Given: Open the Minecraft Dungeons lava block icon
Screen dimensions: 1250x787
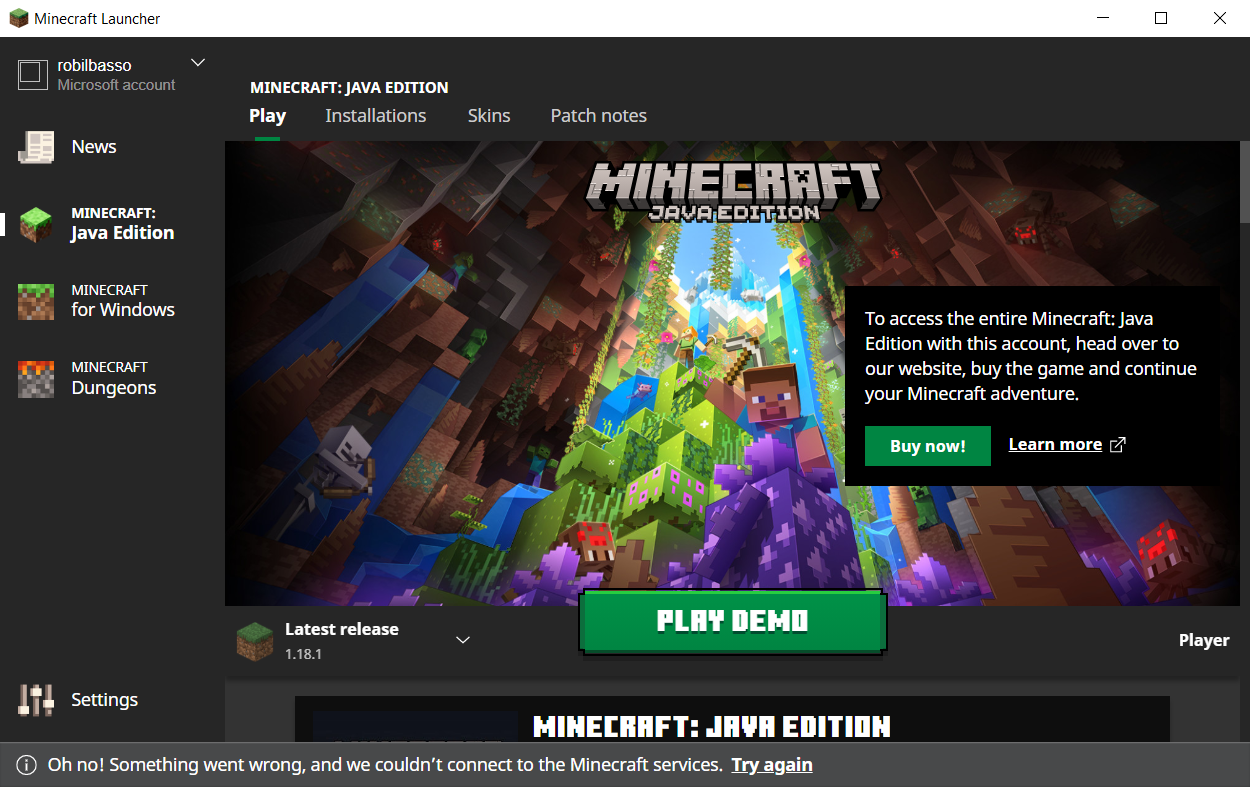Looking at the screenshot, I should (36, 379).
